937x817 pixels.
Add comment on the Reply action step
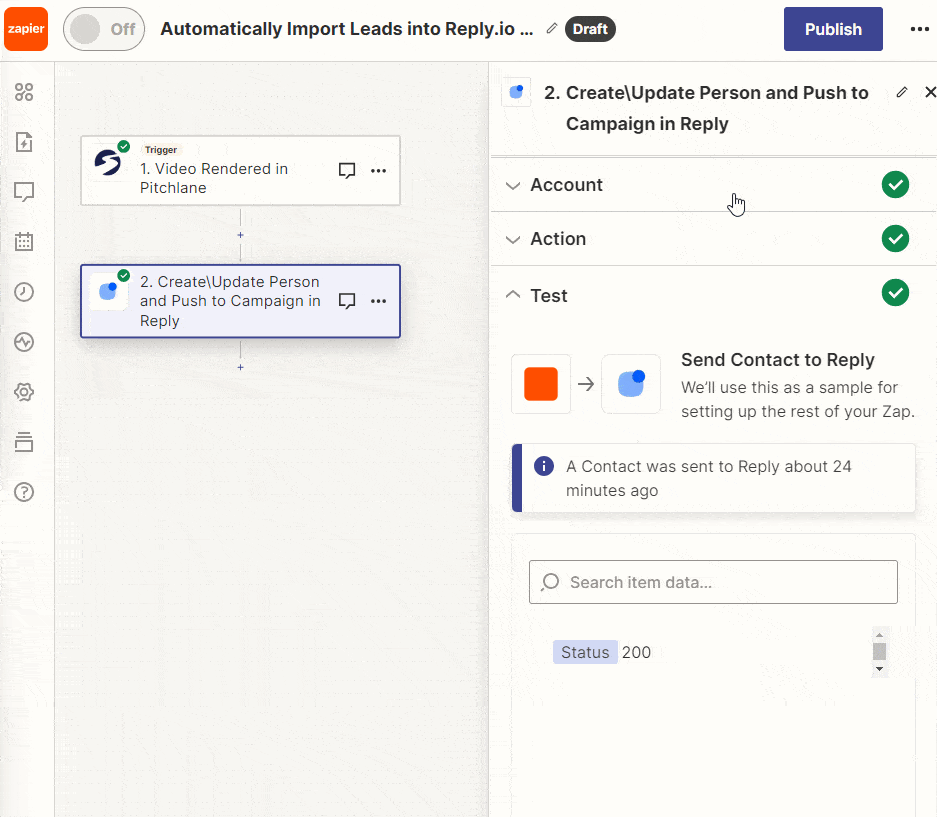point(347,301)
